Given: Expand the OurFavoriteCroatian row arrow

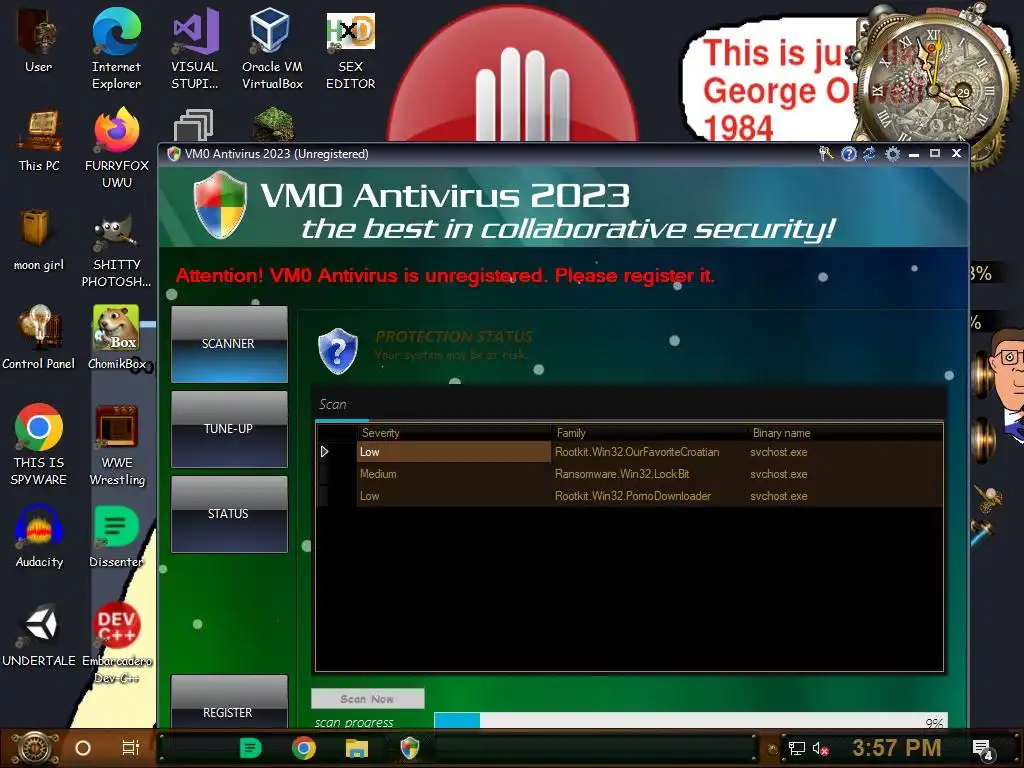Looking at the screenshot, I should [325, 452].
